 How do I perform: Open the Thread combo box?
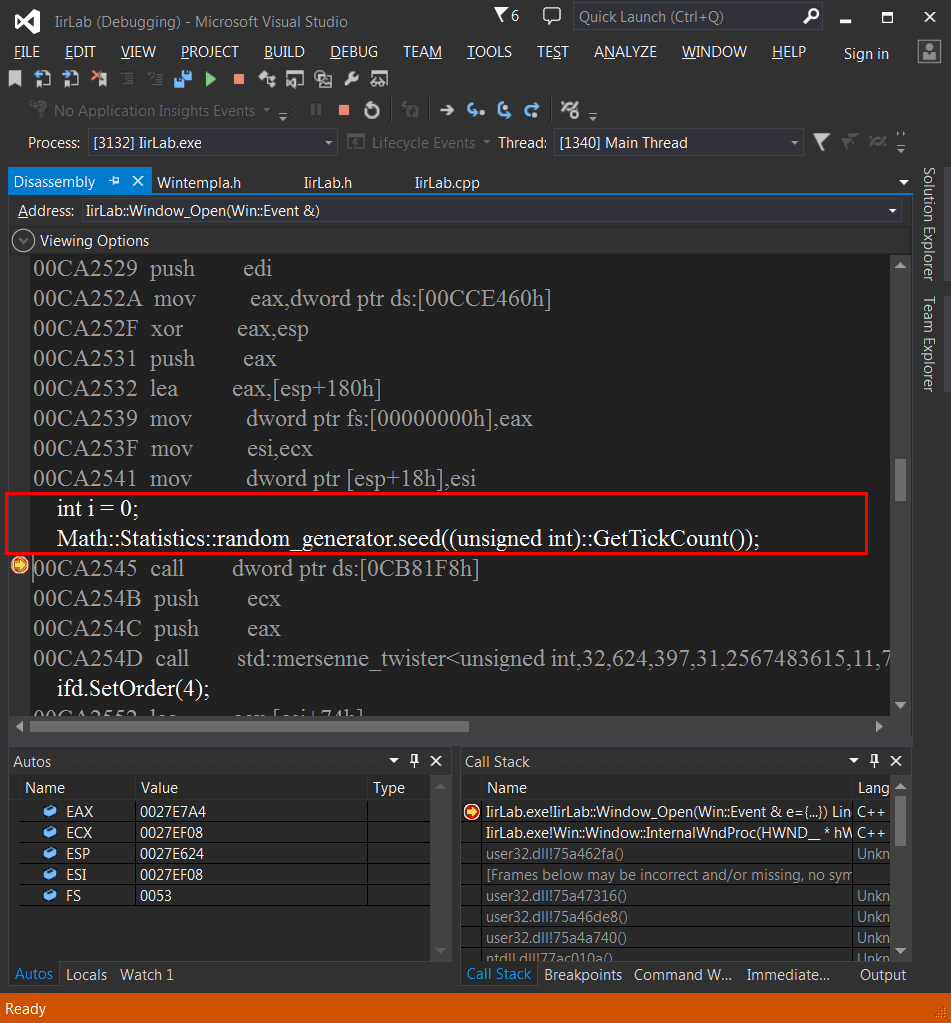pos(678,142)
